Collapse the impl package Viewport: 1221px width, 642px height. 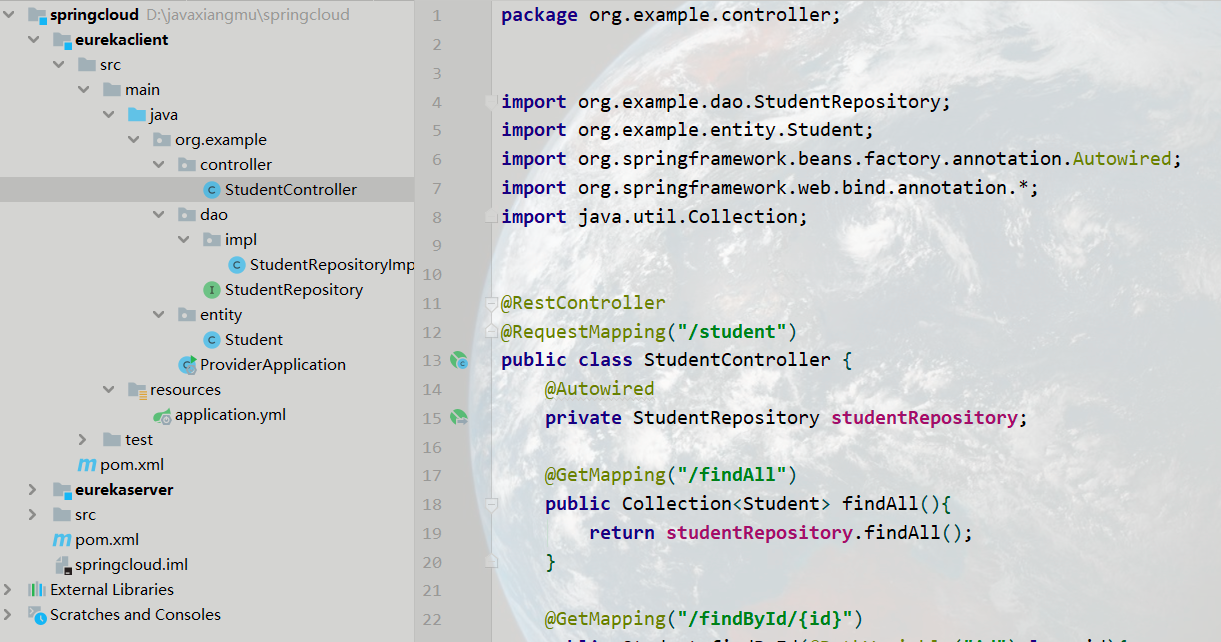pos(184,240)
